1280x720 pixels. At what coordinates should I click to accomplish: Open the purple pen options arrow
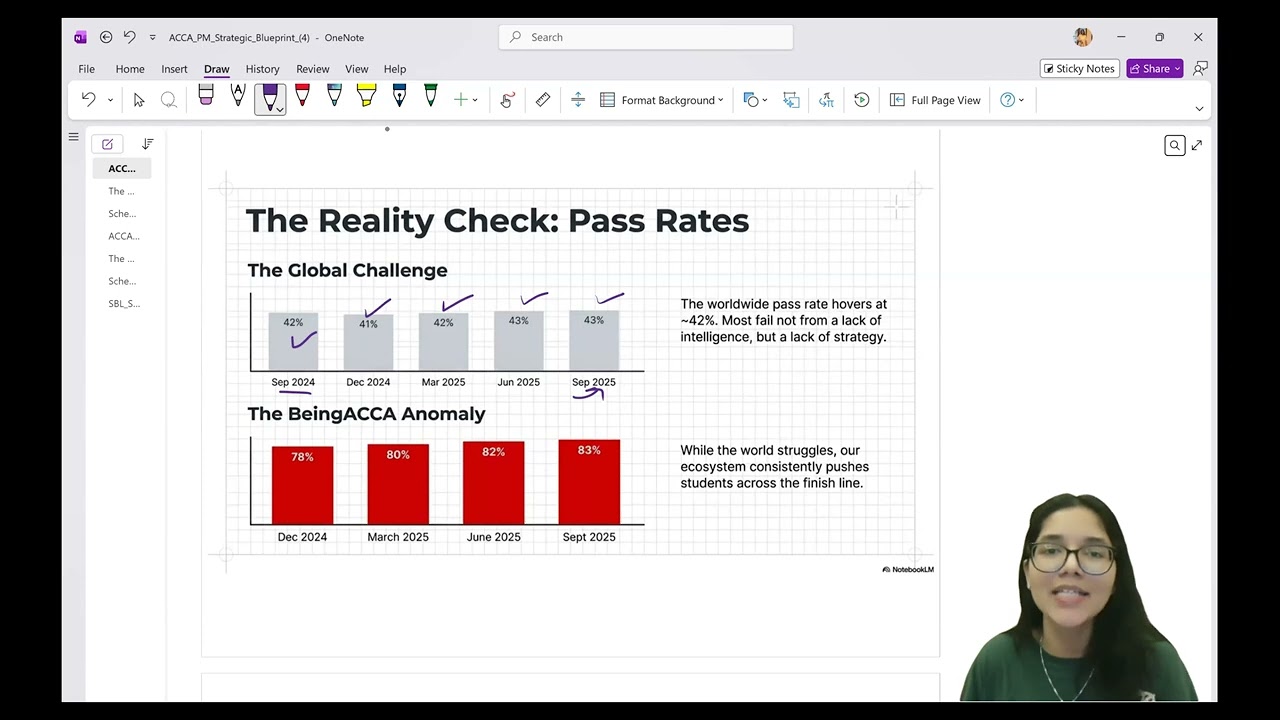[280, 109]
